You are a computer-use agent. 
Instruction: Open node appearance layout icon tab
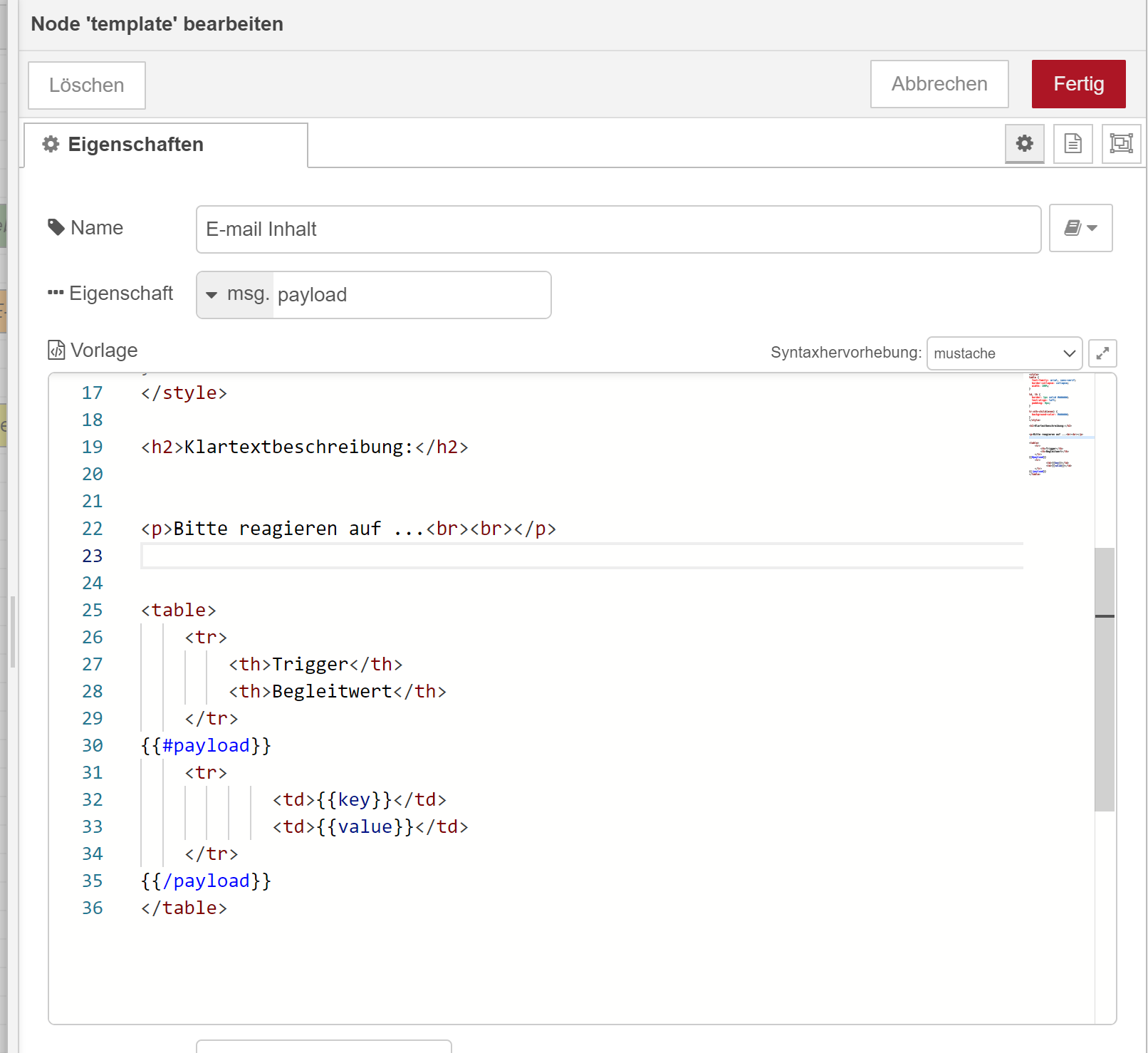tap(1121, 143)
